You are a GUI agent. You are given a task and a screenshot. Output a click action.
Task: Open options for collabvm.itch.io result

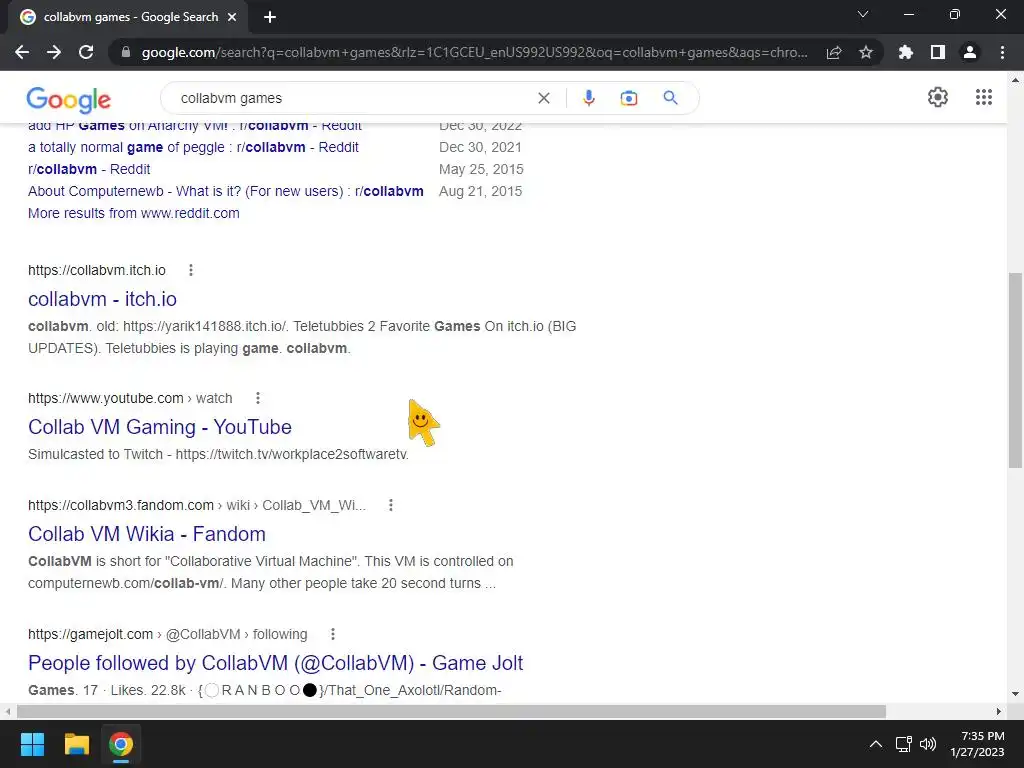tap(191, 270)
